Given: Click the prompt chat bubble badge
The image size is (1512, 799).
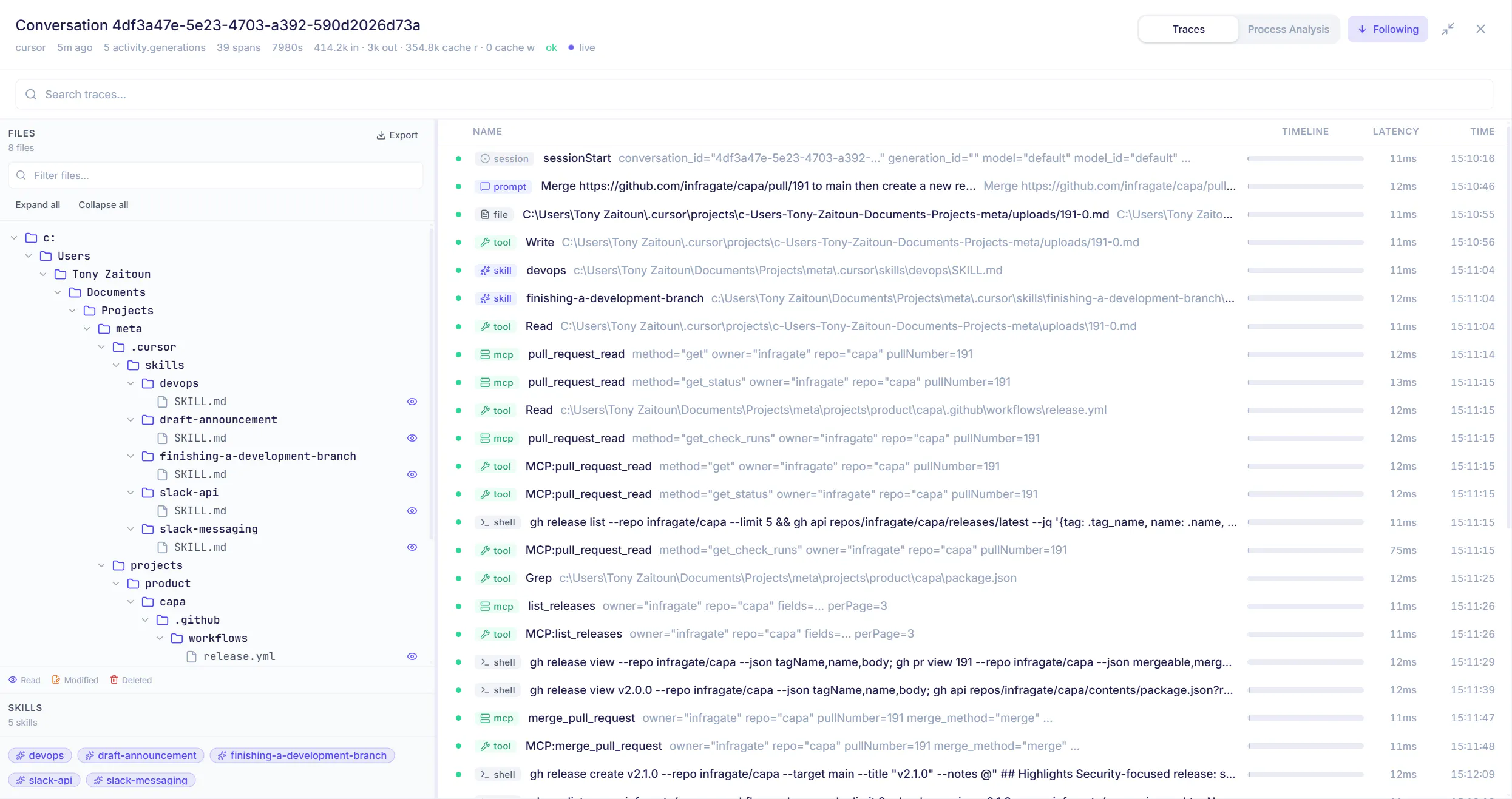Looking at the screenshot, I should pyautogui.click(x=503, y=187).
